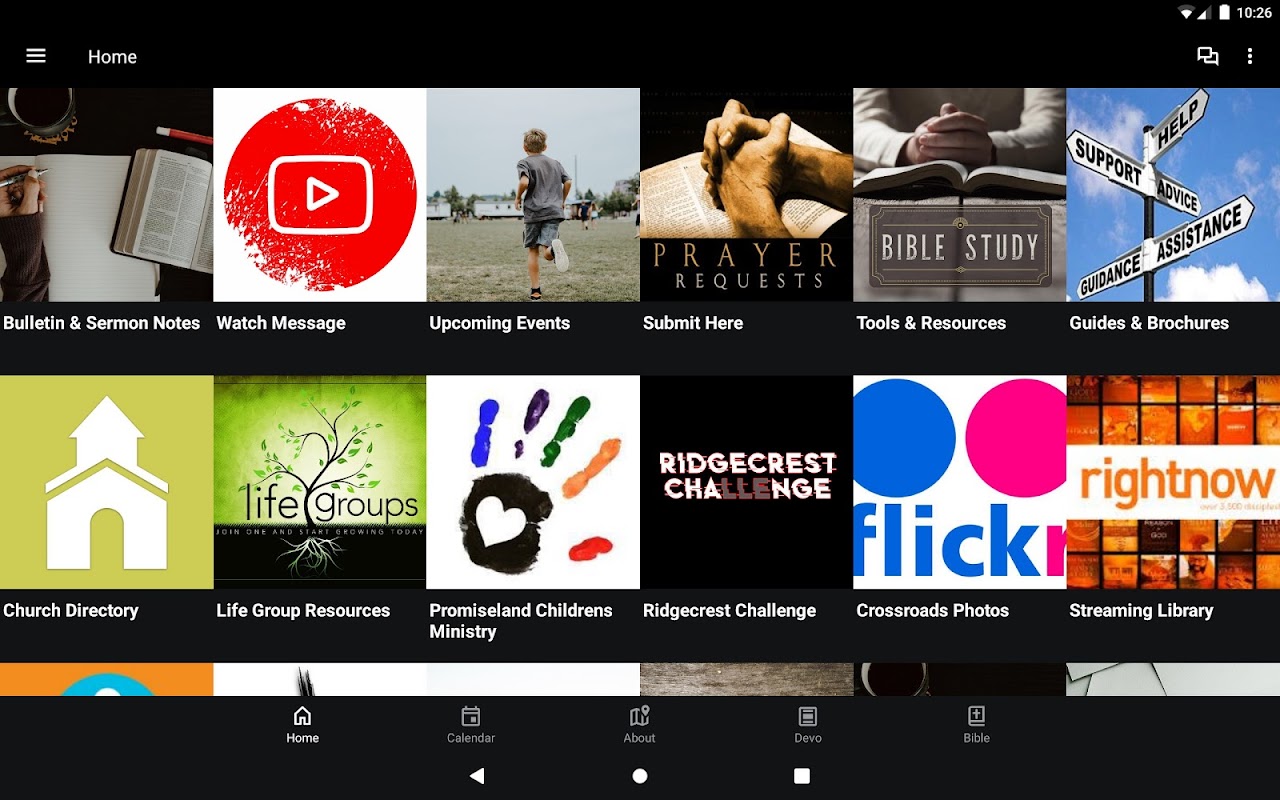This screenshot has height=800, width=1280.
Task: Open the Prayer Requests image tile
Action: click(746, 195)
